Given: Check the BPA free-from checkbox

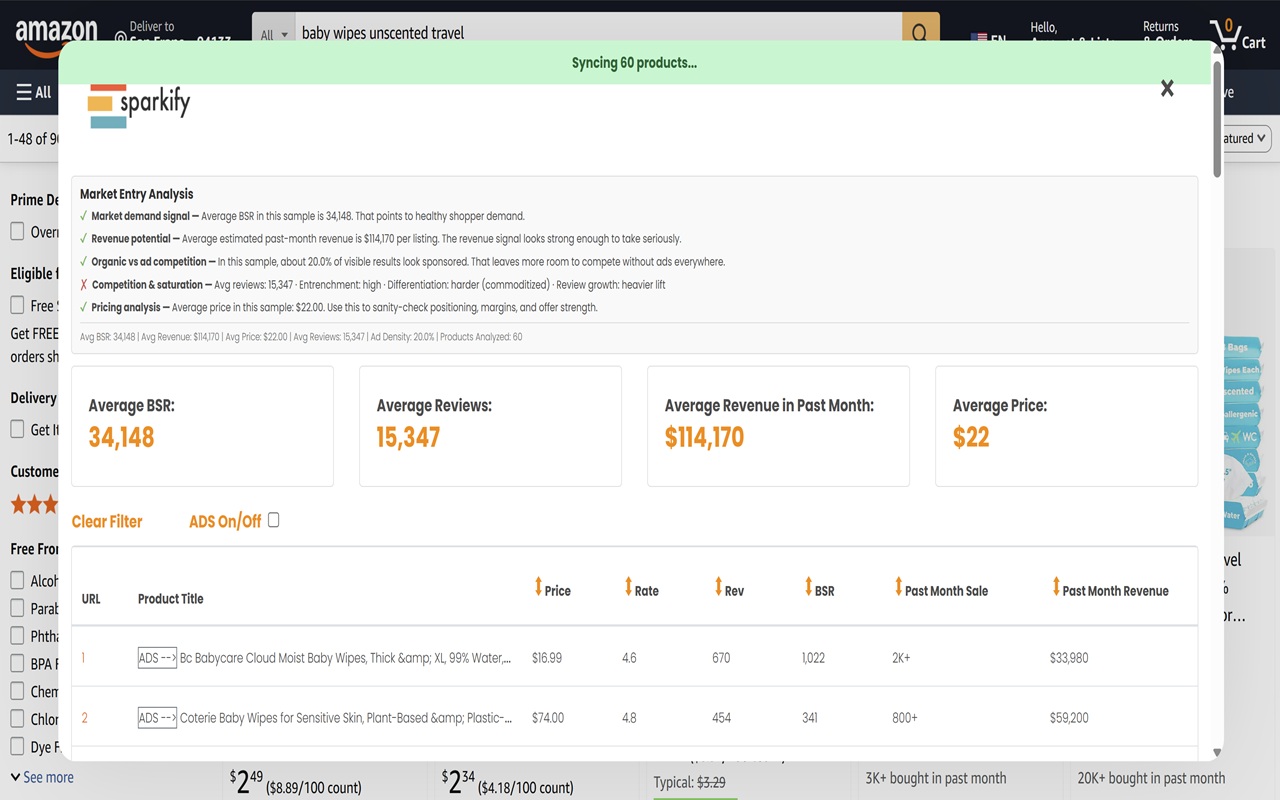Looking at the screenshot, I should click(x=17, y=663).
